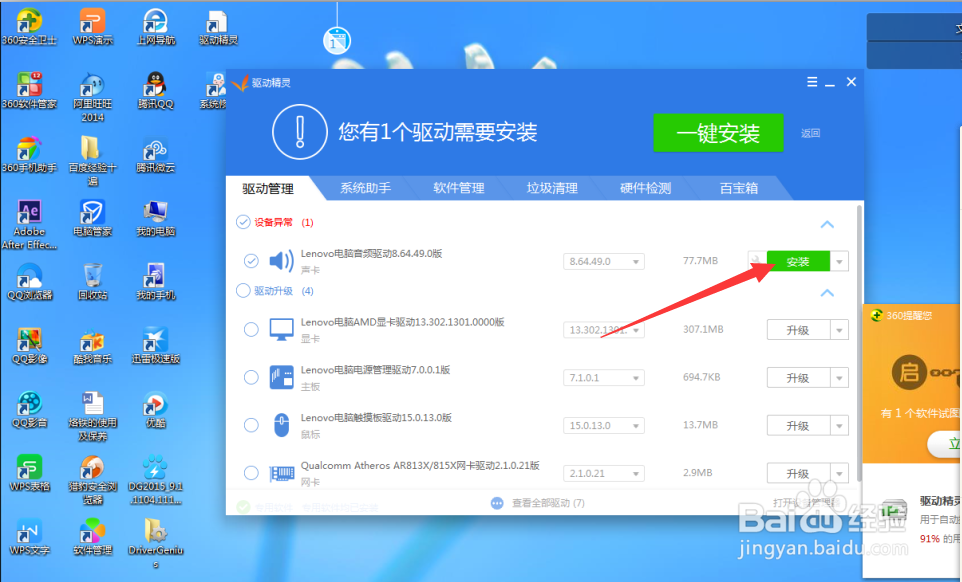This screenshot has width=962, height=582.
Task: Open the 360安全卫士 desktop icon
Action: tap(29, 27)
